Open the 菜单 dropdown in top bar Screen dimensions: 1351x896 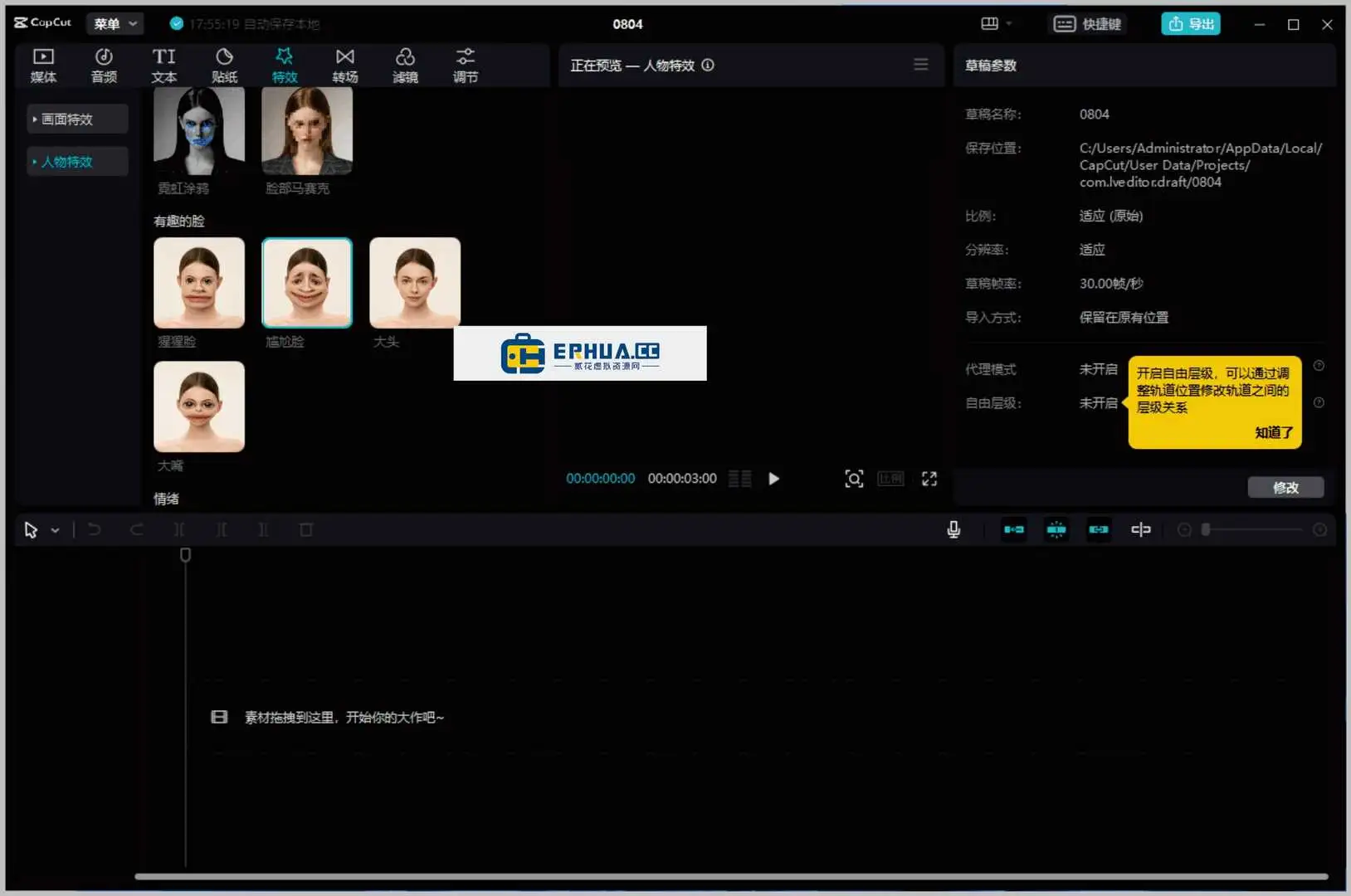coord(115,23)
